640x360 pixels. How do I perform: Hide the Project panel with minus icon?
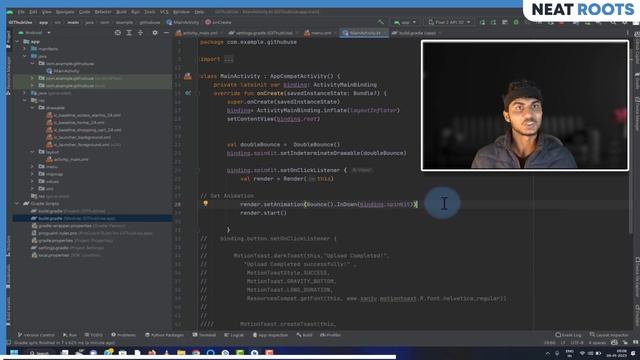point(166,33)
